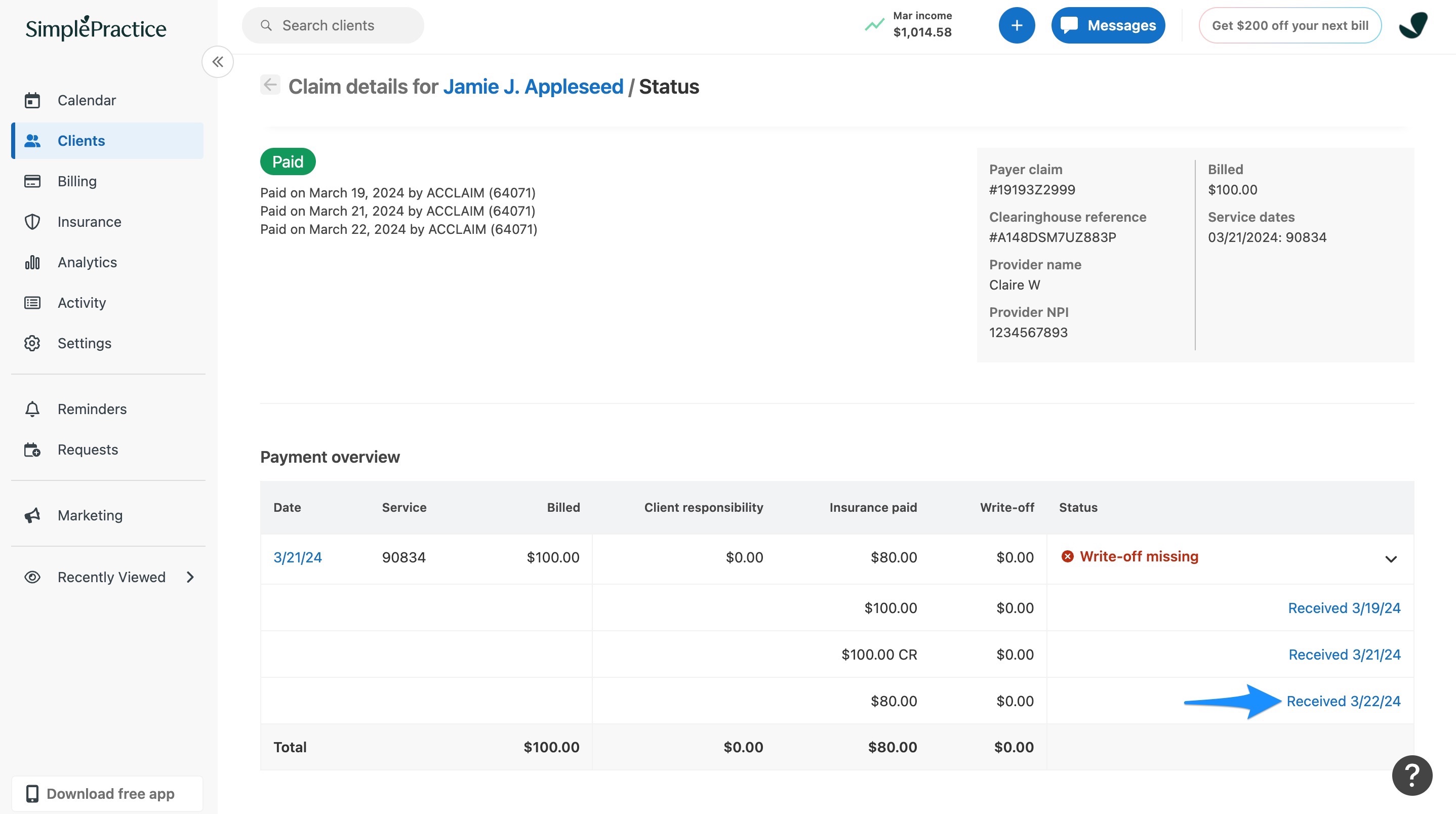This screenshot has width=1456, height=814.
Task: Open the Activity list icon
Action: (32, 303)
